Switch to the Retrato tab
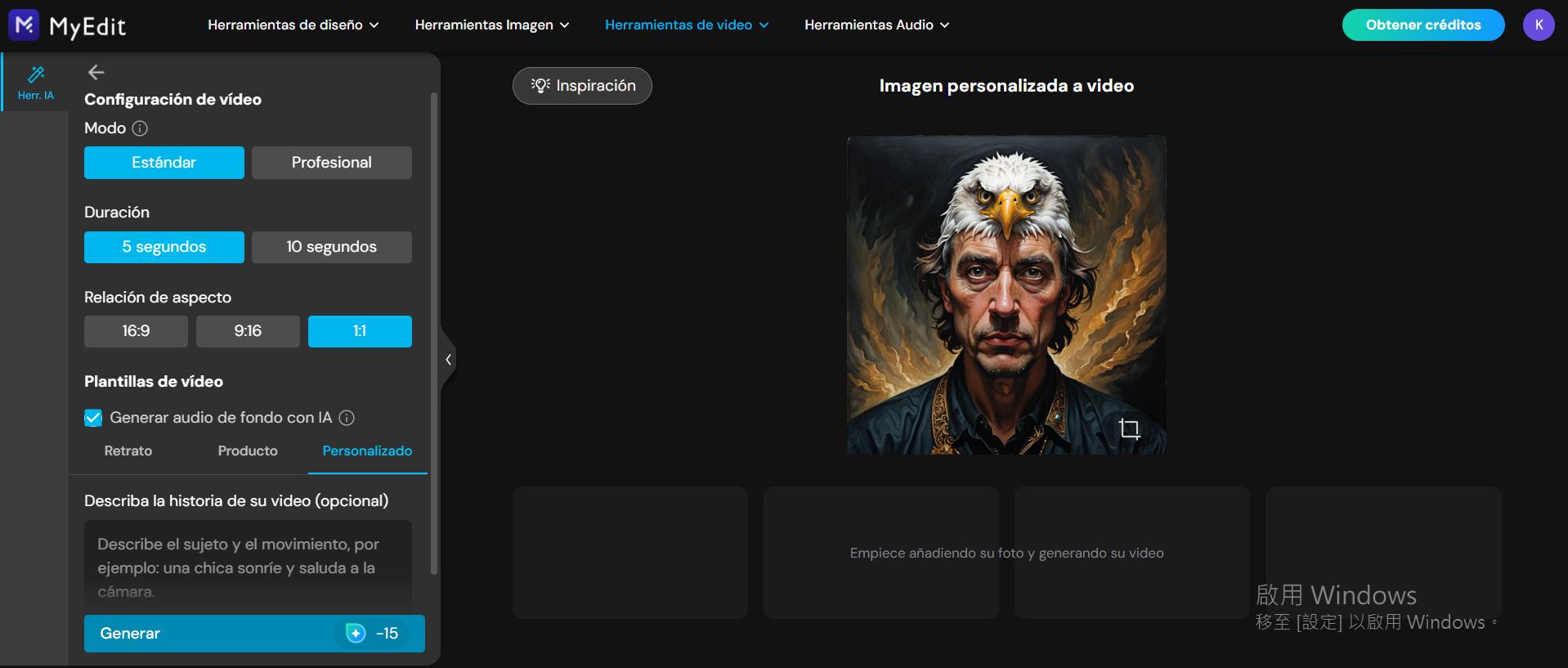This screenshot has width=1568, height=668. (x=128, y=451)
